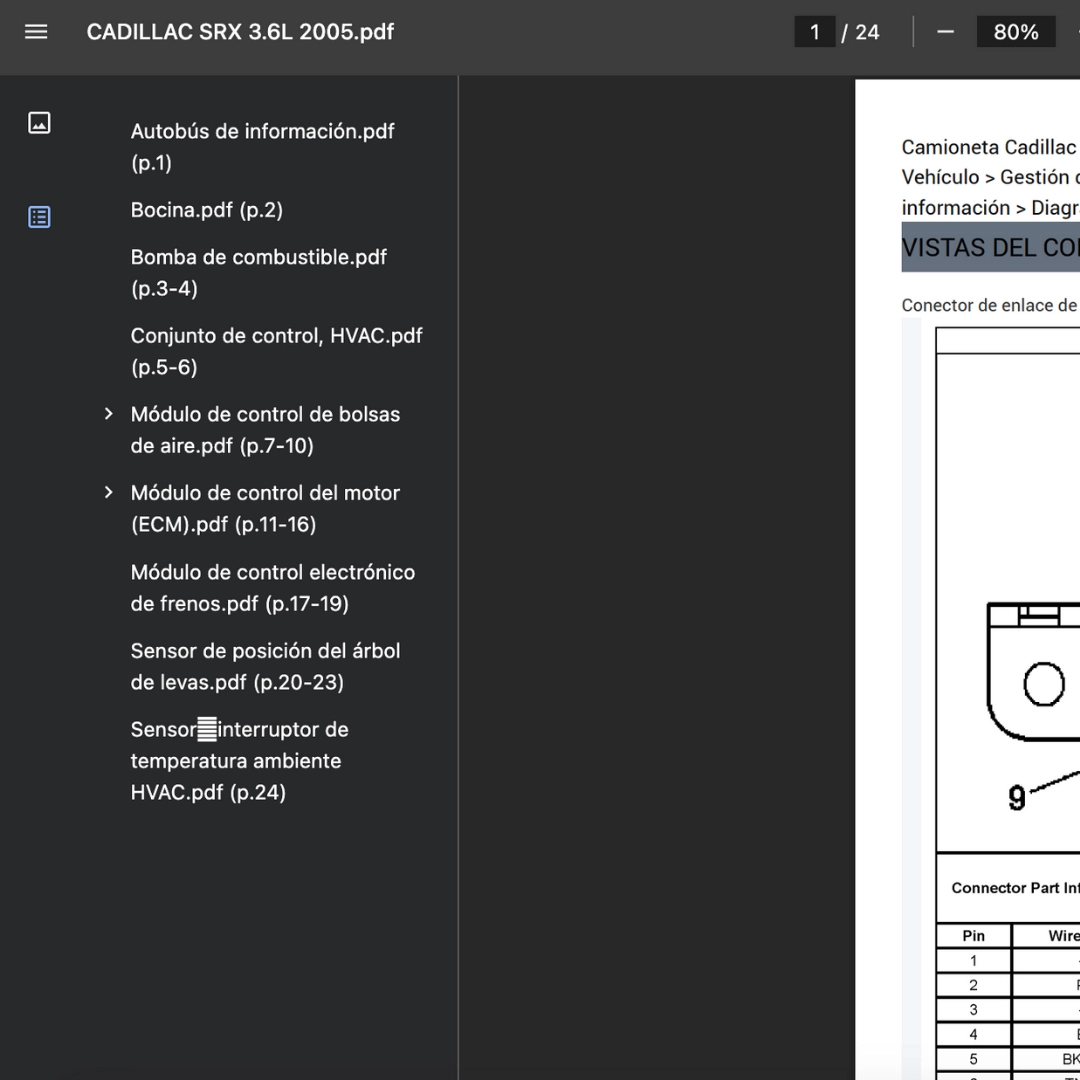1080x1080 pixels.
Task: Click the Pin column header in table
Action: coord(973,935)
